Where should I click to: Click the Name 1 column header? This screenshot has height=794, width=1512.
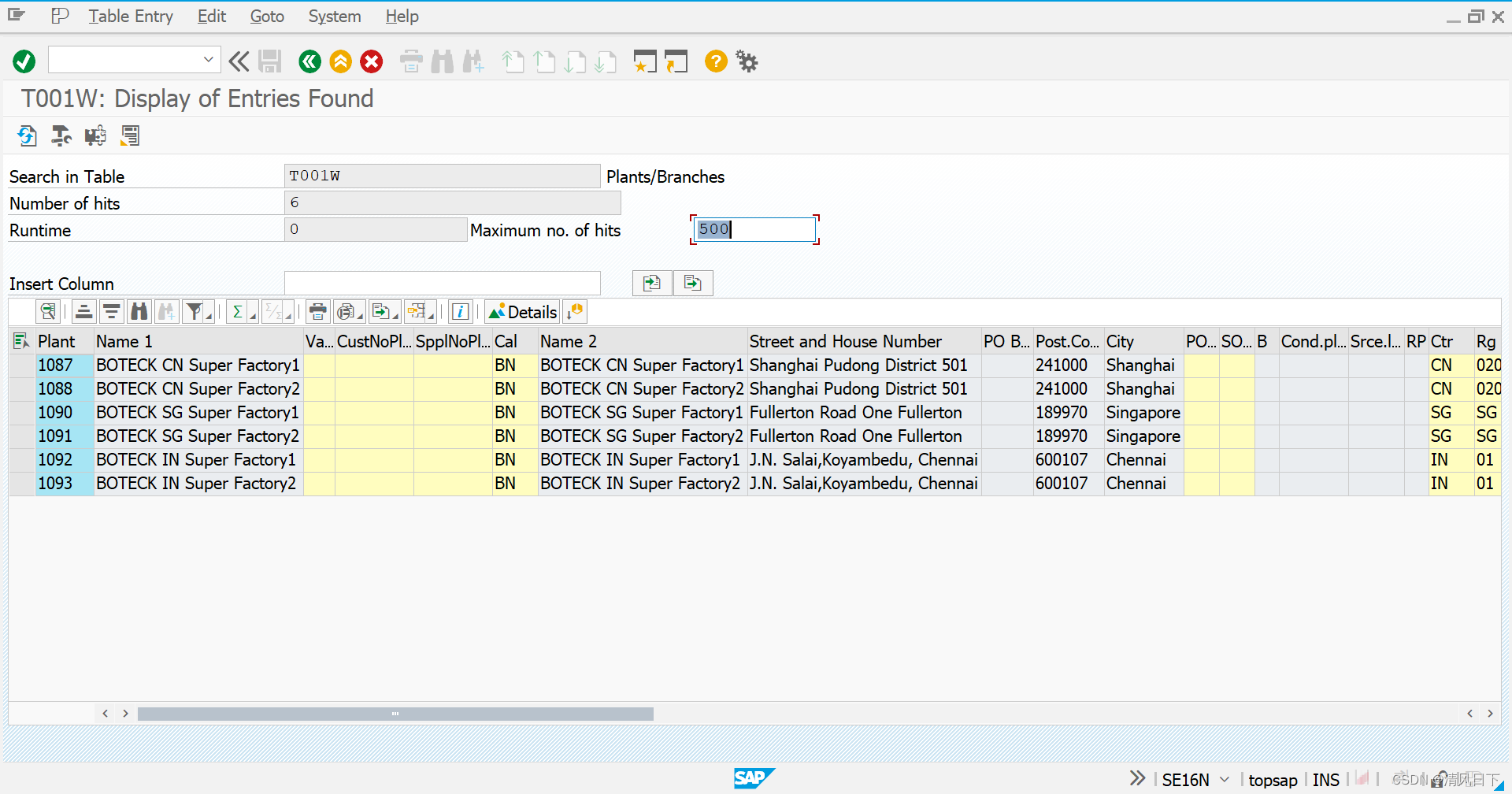point(198,341)
